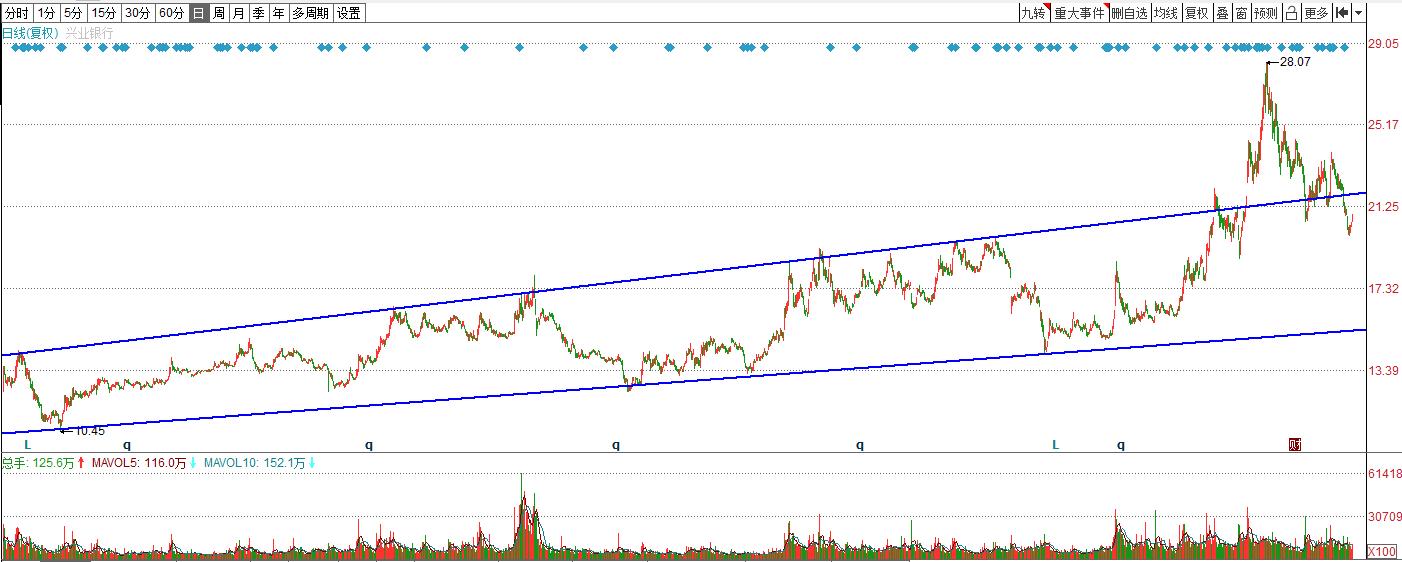
Task: Click the red event marker near chart end
Action: (1295, 444)
